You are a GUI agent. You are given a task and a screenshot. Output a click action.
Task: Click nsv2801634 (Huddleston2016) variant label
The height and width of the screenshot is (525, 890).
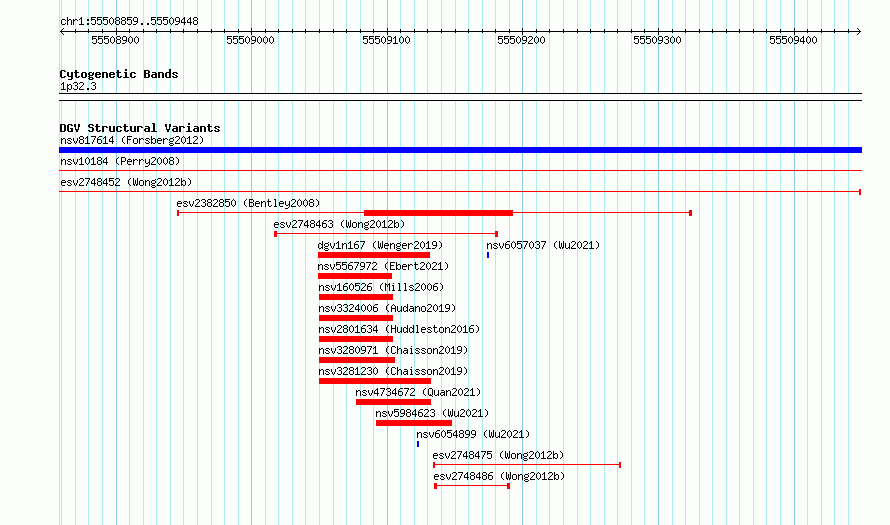click(x=399, y=329)
